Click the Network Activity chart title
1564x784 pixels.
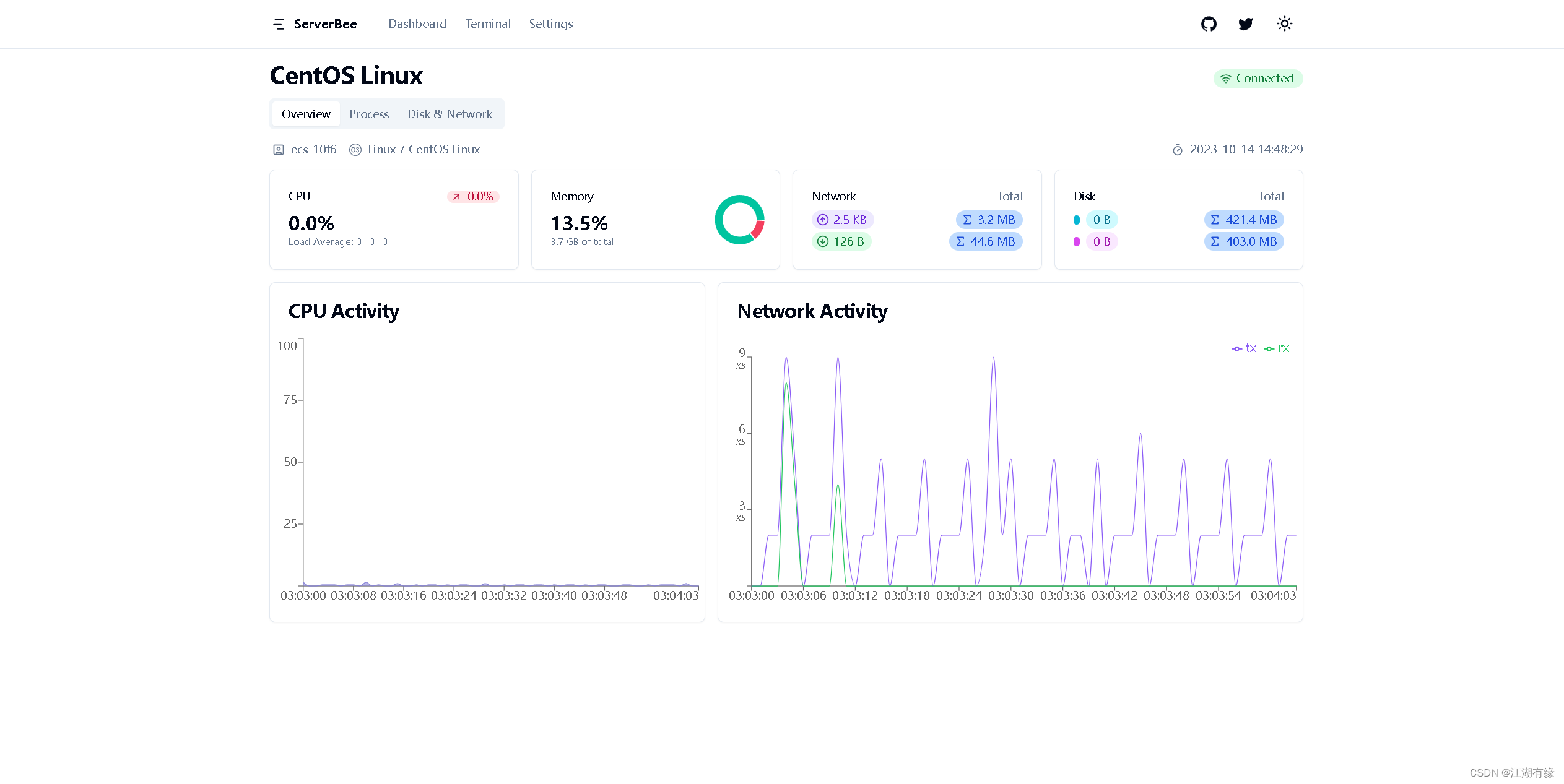(812, 311)
